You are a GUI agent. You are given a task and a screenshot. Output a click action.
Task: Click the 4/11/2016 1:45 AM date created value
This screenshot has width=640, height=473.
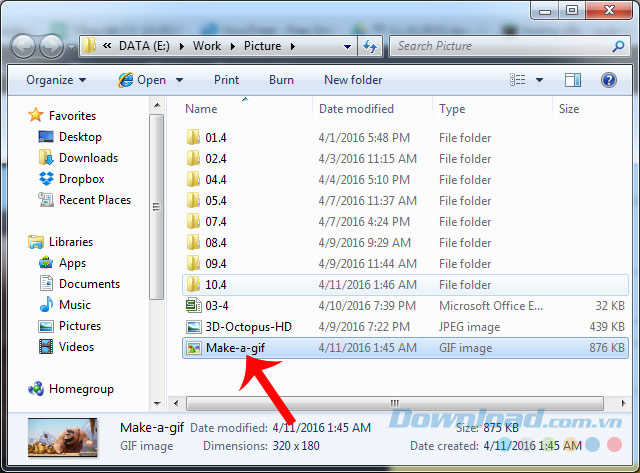(533, 446)
